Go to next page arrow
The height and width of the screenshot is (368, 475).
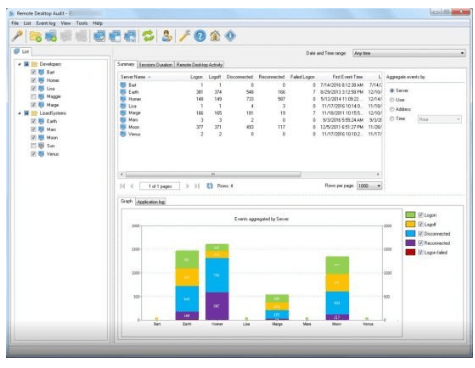pos(187,186)
